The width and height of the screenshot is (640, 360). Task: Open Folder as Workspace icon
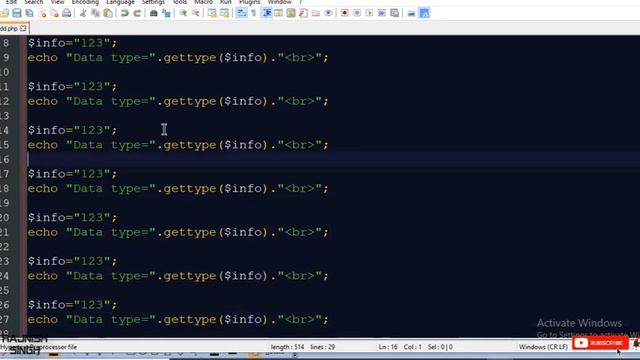point(316,13)
